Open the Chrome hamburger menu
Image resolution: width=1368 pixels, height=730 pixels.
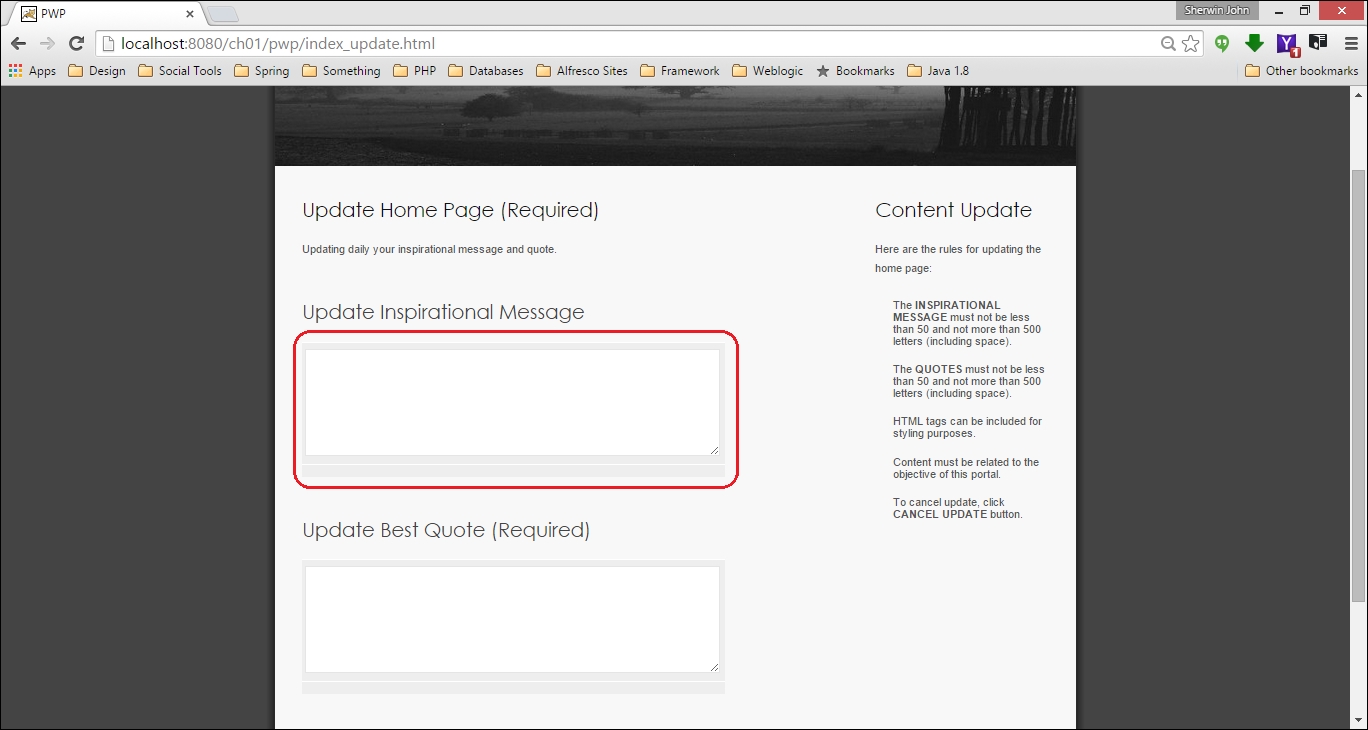(x=1350, y=43)
